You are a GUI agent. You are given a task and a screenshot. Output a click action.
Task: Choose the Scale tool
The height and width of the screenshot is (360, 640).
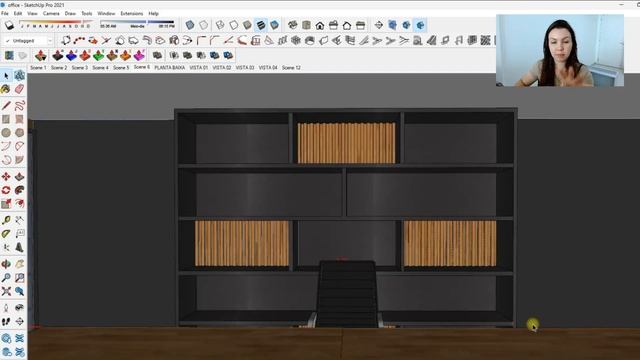(6, 203)
